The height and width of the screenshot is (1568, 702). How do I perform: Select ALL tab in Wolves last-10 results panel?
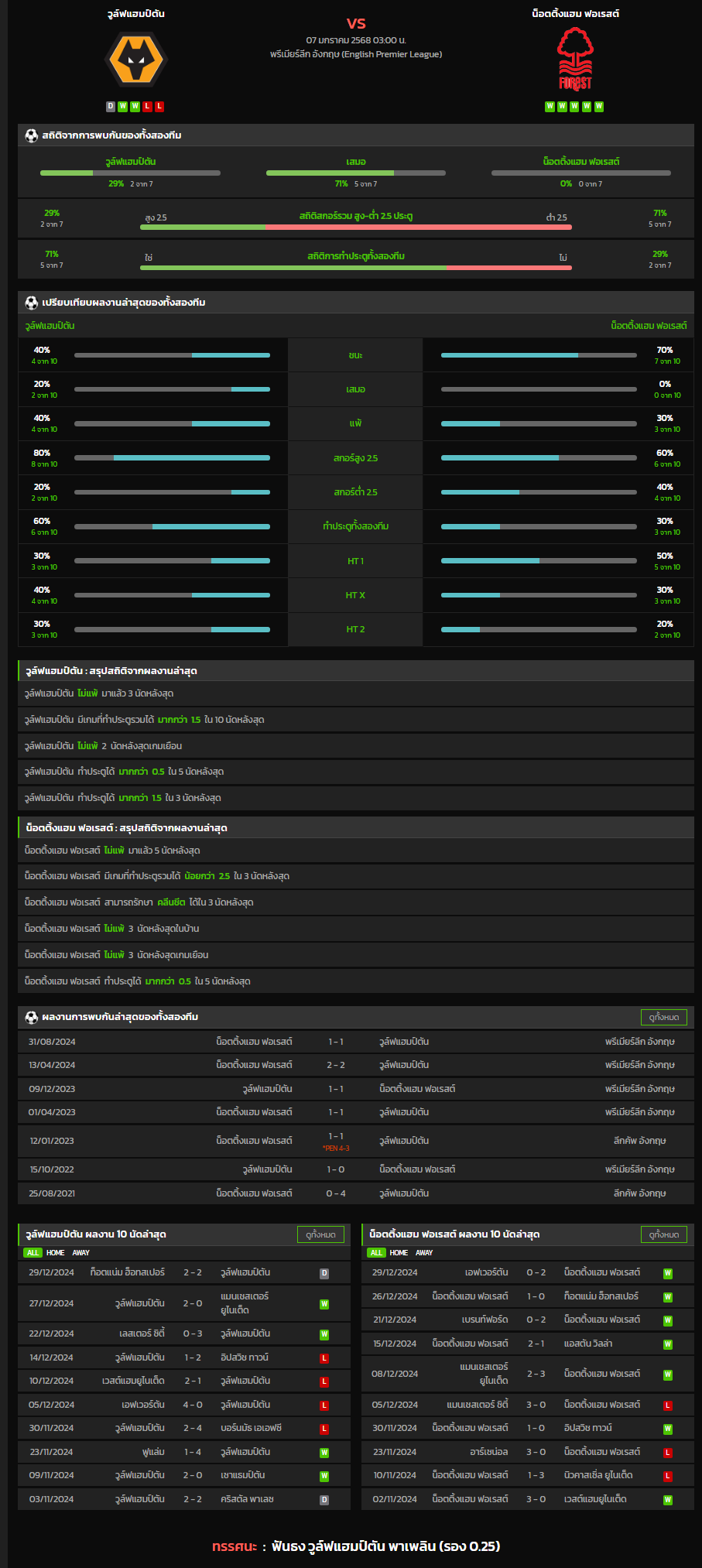point(33,1252)
